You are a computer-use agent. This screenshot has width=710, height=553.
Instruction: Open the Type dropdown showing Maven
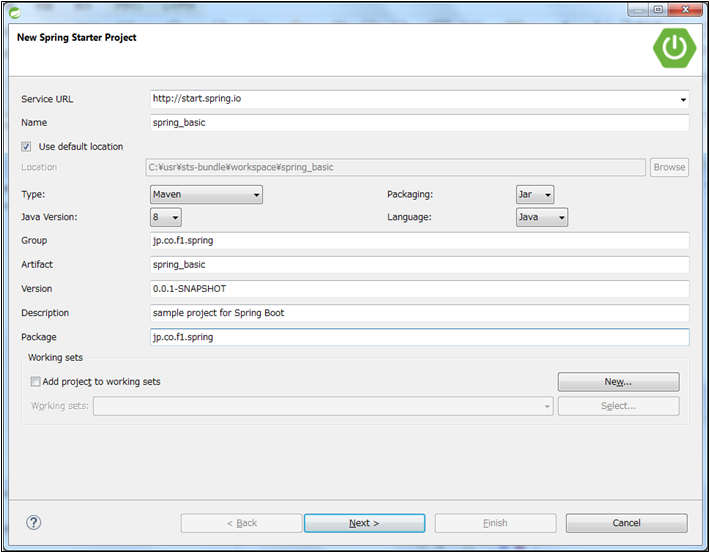[x=206, y=195]
